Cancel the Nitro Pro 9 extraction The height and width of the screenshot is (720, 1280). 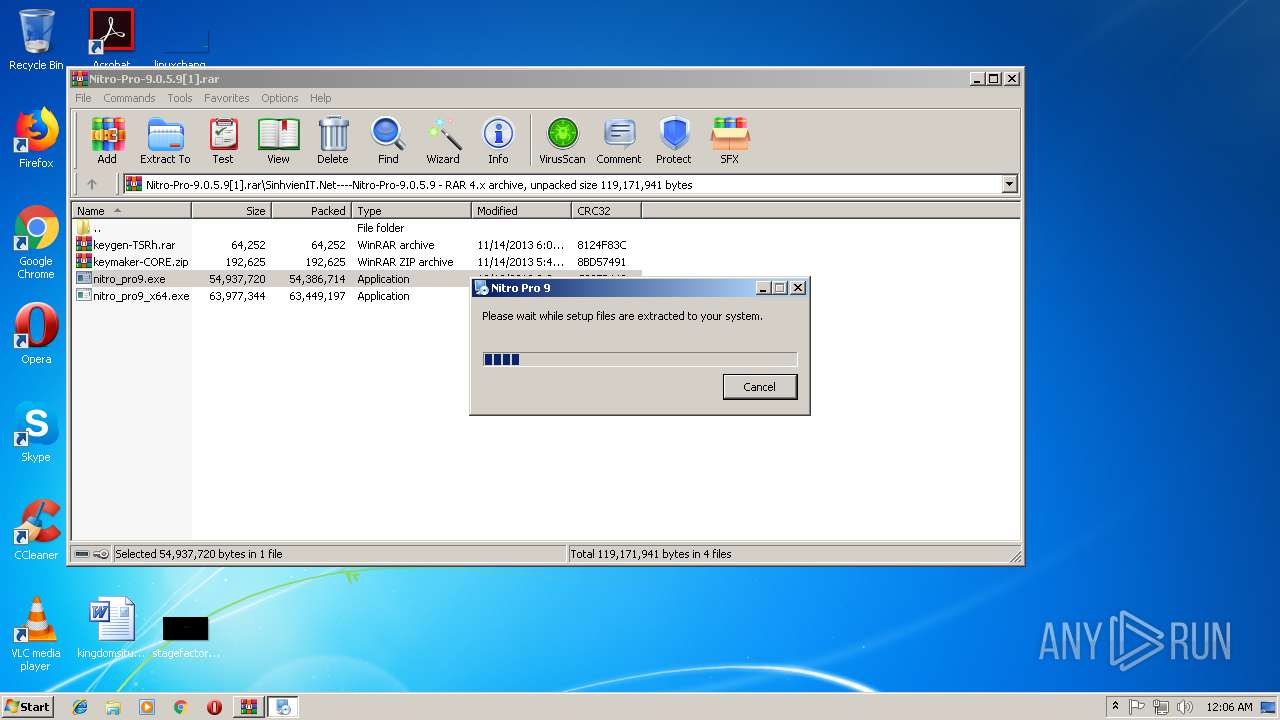[x=760, y=387]
